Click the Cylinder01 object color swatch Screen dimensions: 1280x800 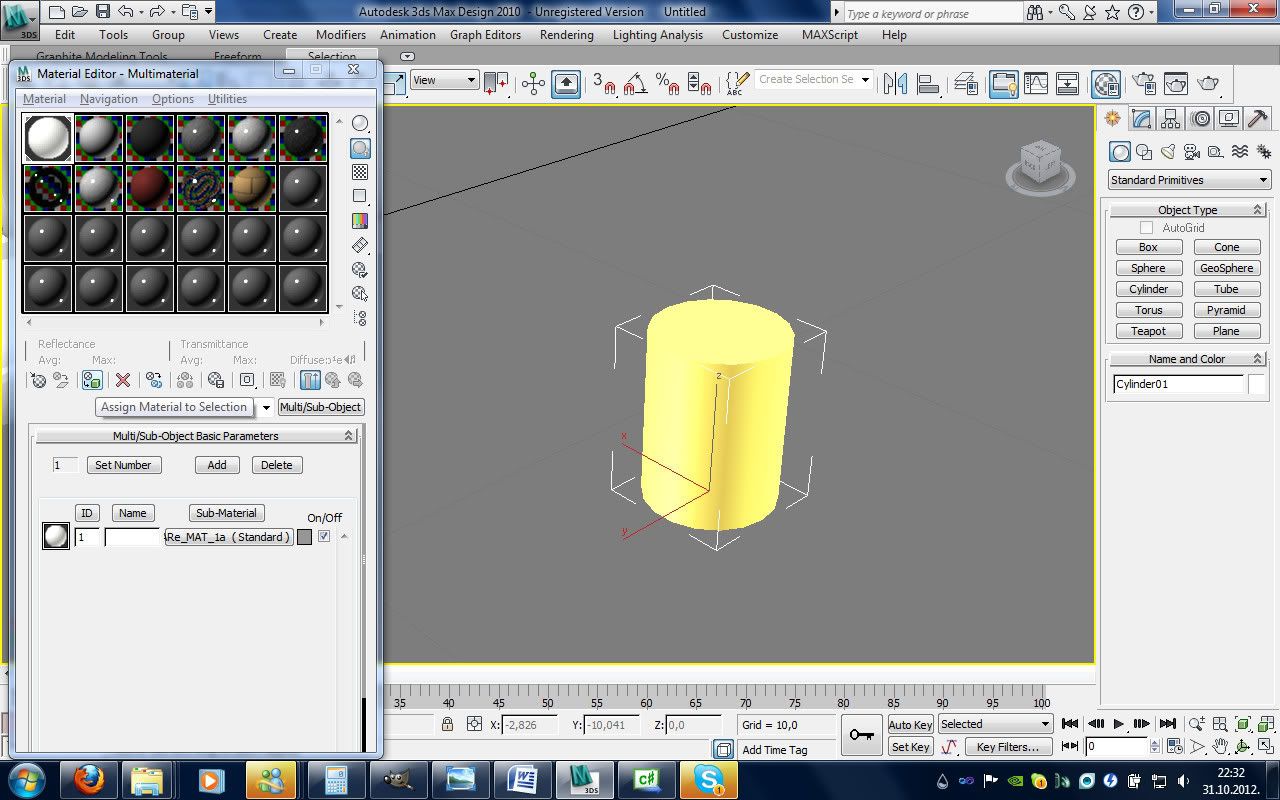[1256, 384]
